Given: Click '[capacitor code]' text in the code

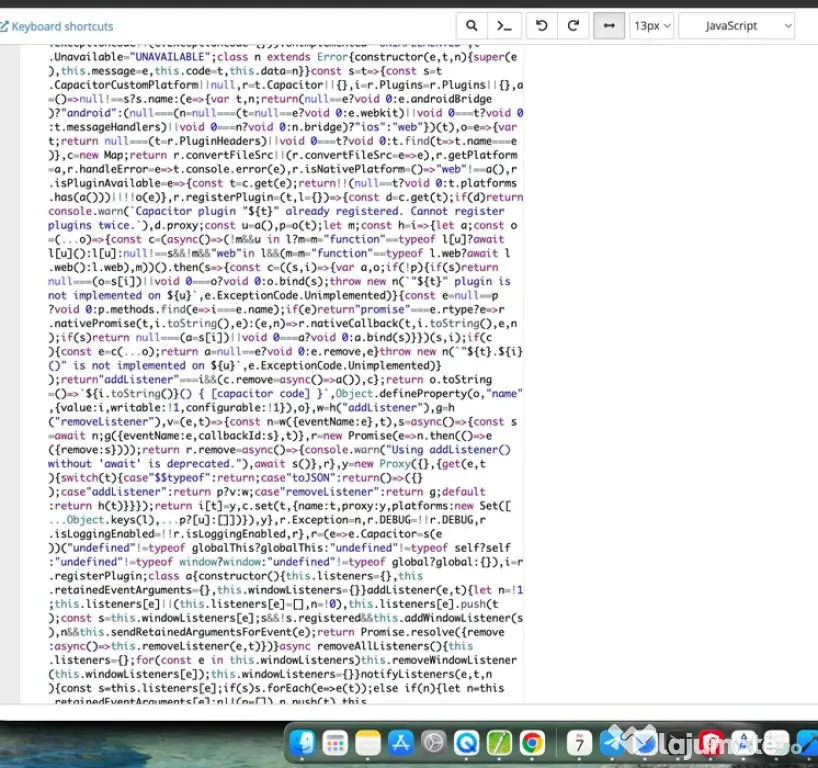Looking at the screenshot, I should tap(260, 394).
